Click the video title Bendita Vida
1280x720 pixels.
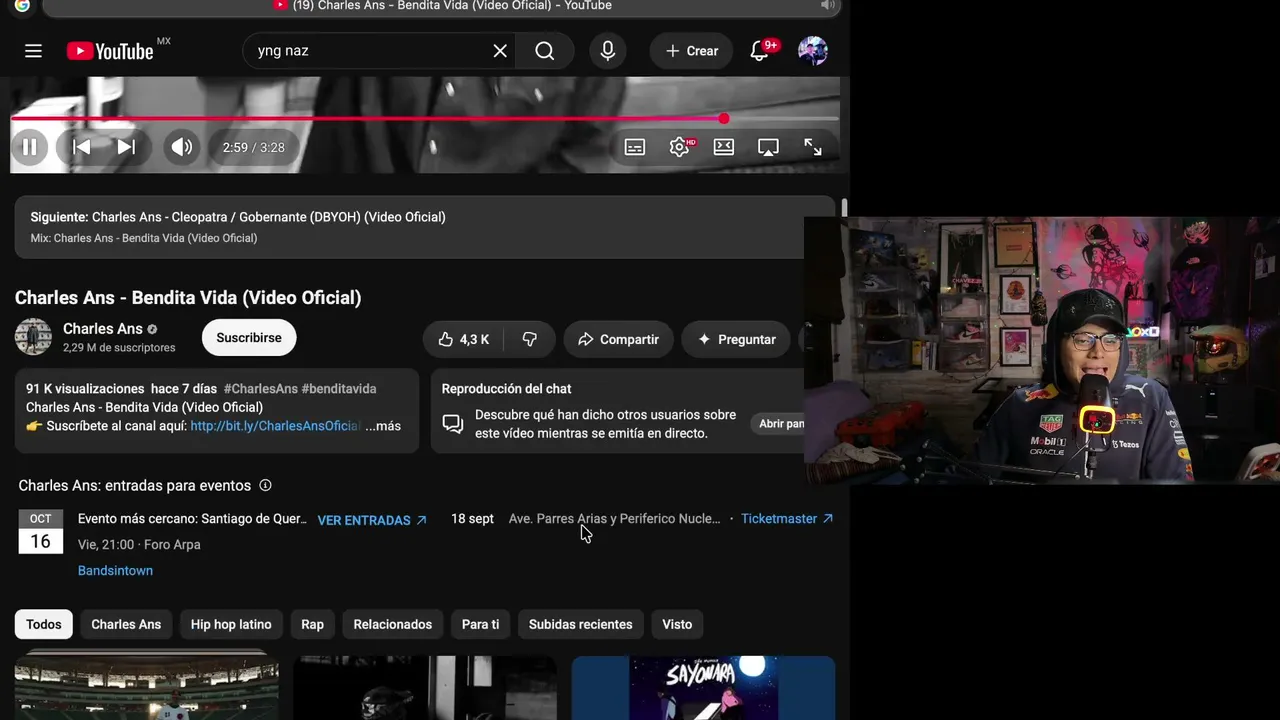point(188,298)
